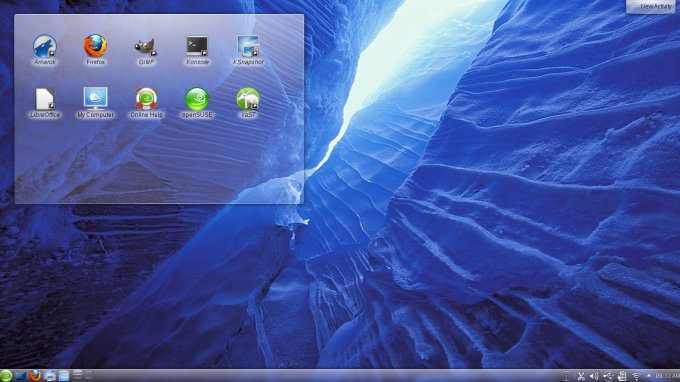Open the wireless network tray icon
This screenshot has height=382, width=680.
[x=636, y=376]
